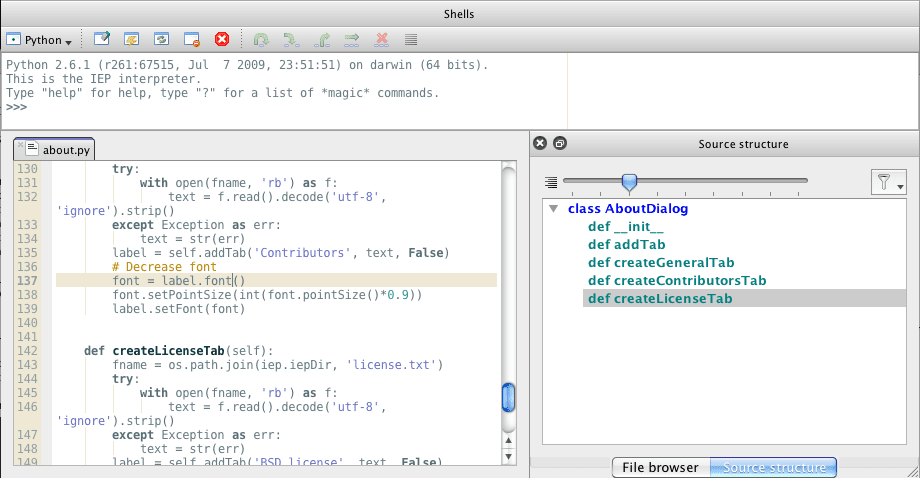
Task: Collapse the class AboutDialog tree node
Action: (553, 209)
